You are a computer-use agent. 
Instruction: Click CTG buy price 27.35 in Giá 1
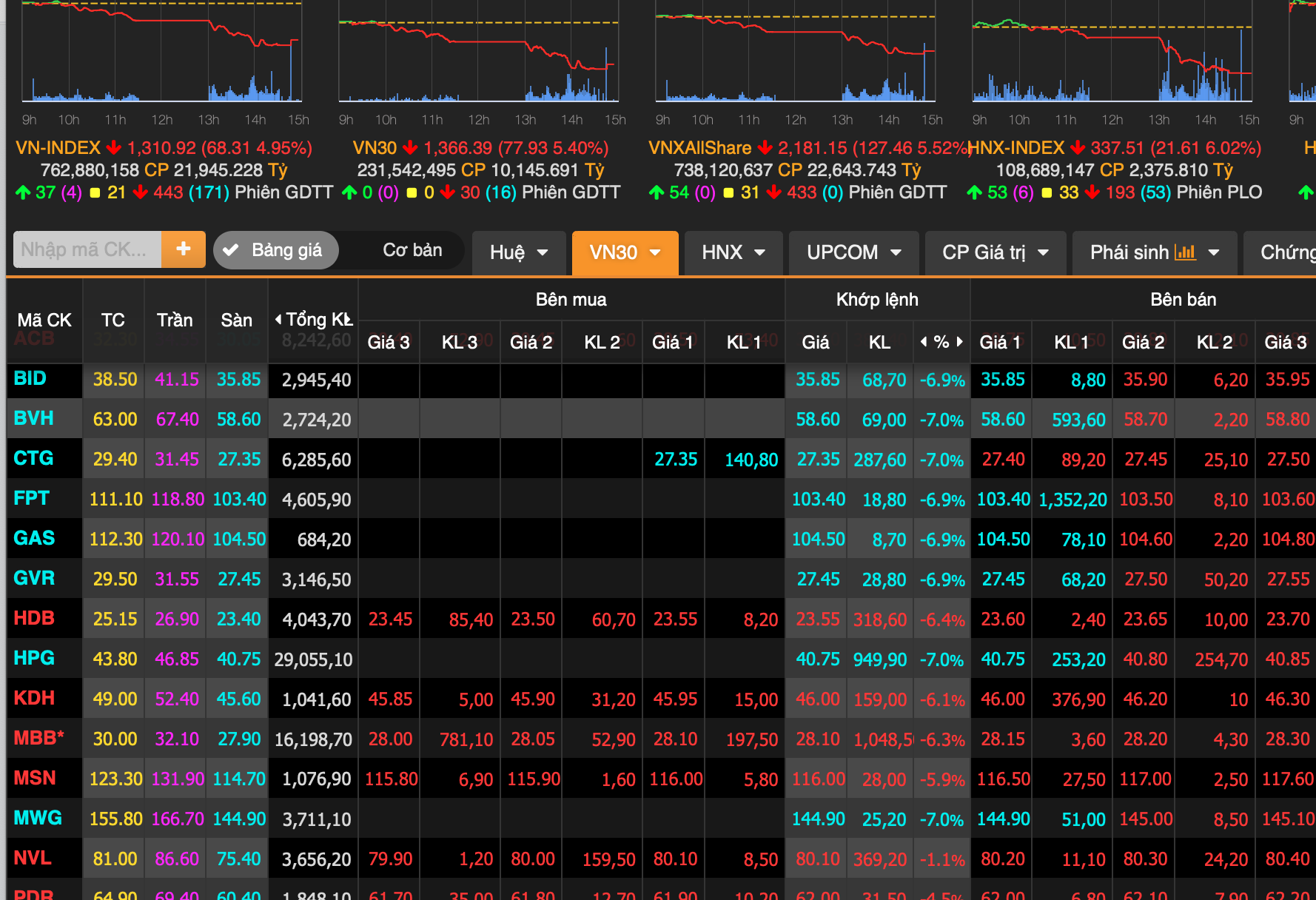coord(676,460)
